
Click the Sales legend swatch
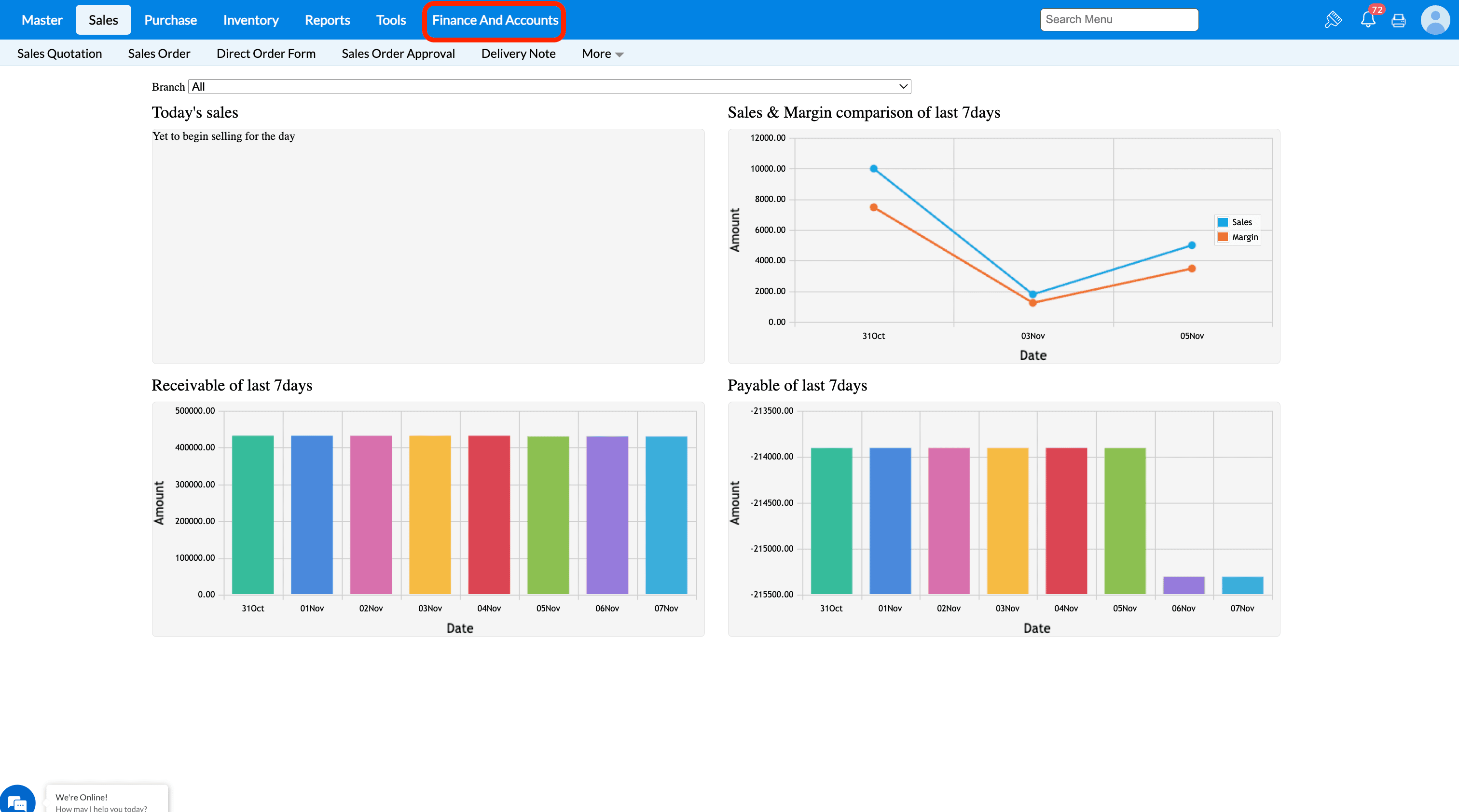pos(1224,222)
